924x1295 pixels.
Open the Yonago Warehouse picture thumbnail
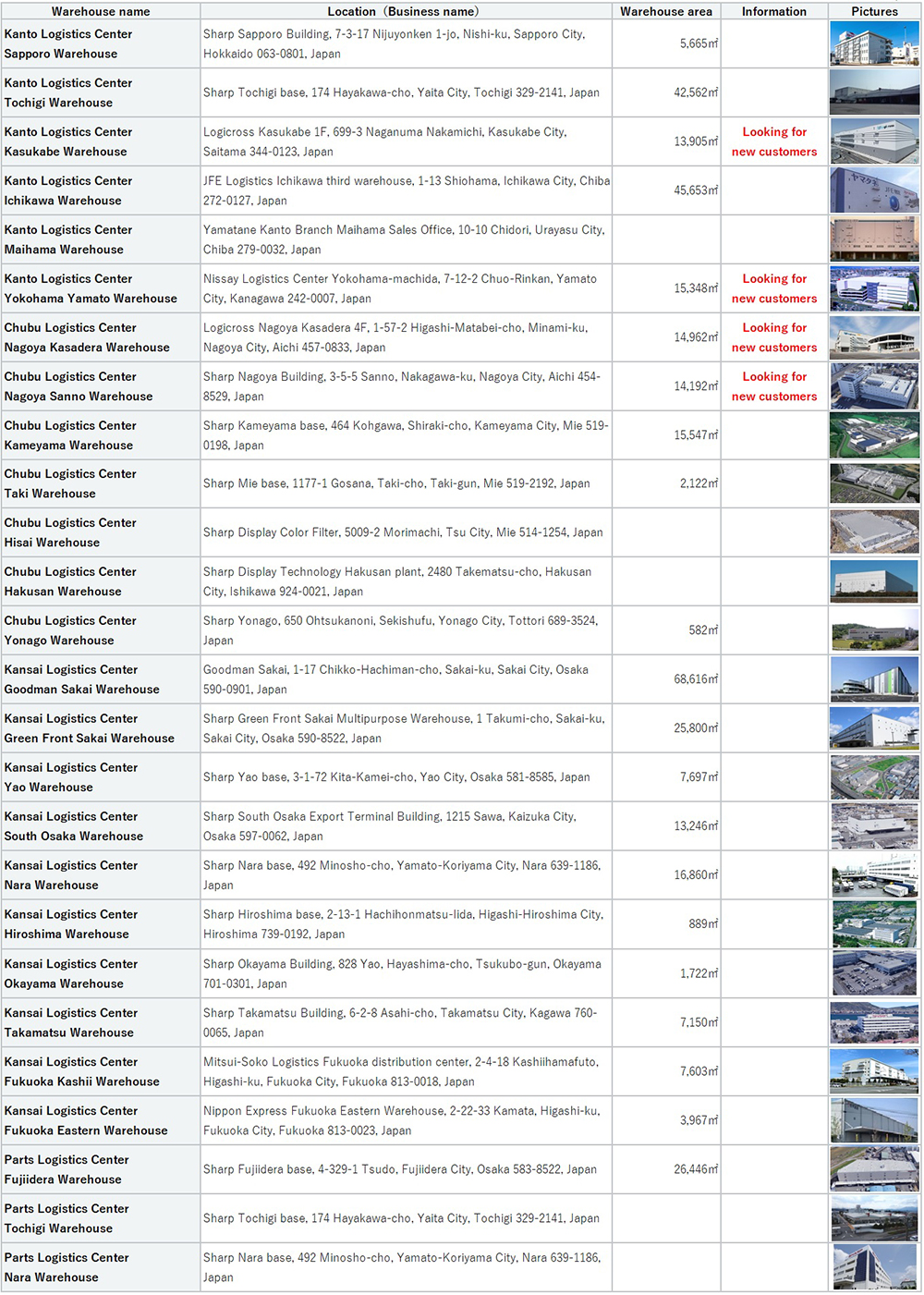point(874,630)
